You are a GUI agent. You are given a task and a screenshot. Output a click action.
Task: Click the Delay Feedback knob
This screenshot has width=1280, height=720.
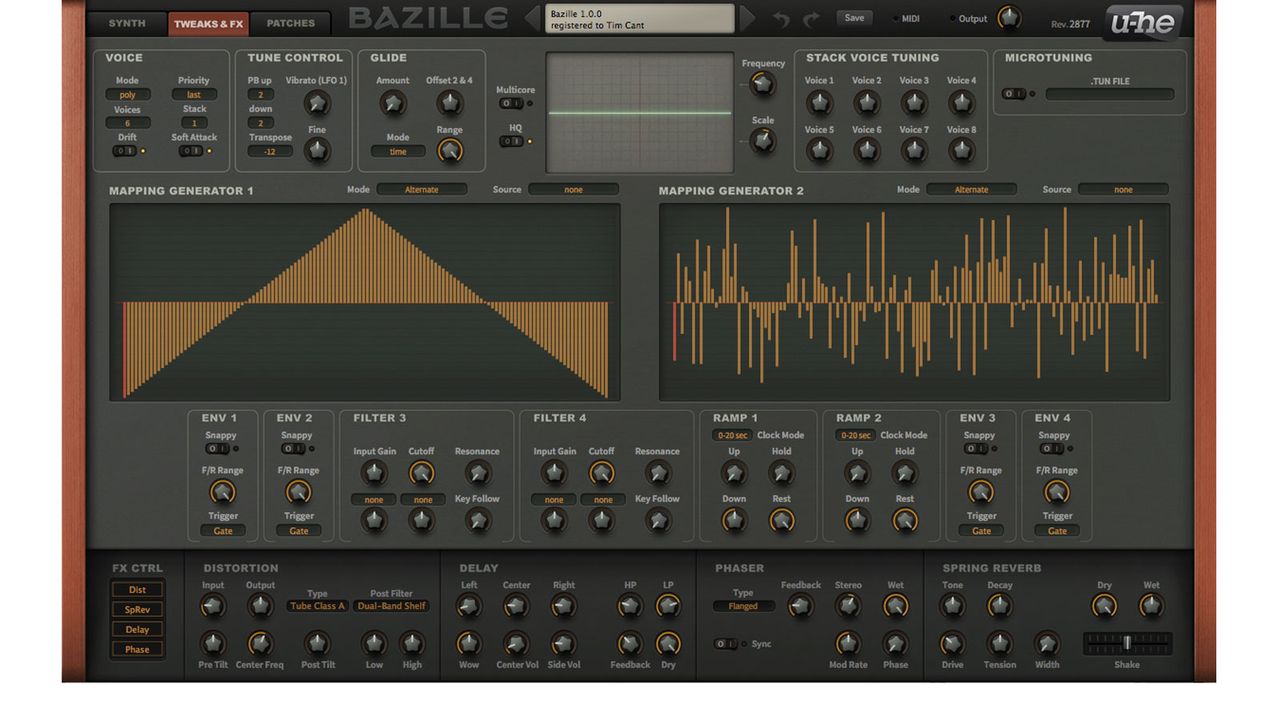point(630,643)
